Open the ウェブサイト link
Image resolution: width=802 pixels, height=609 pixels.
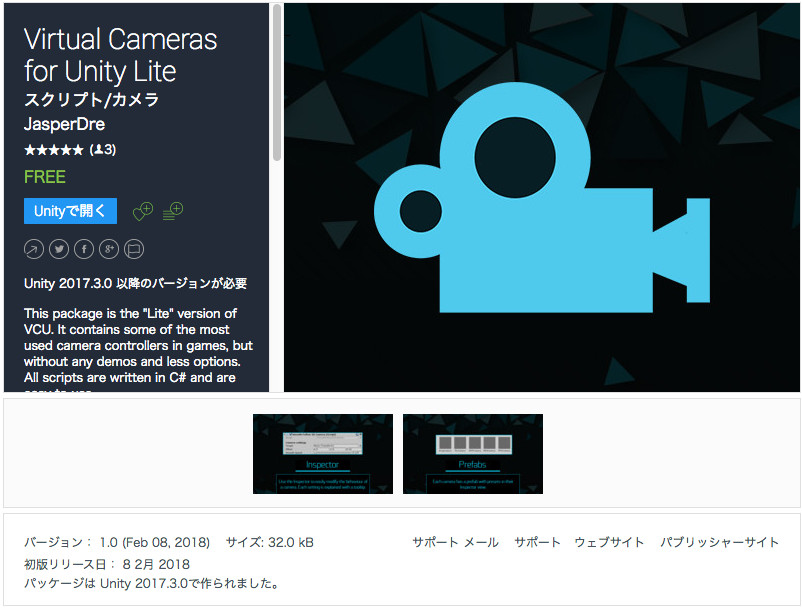[x=609, y=542]
